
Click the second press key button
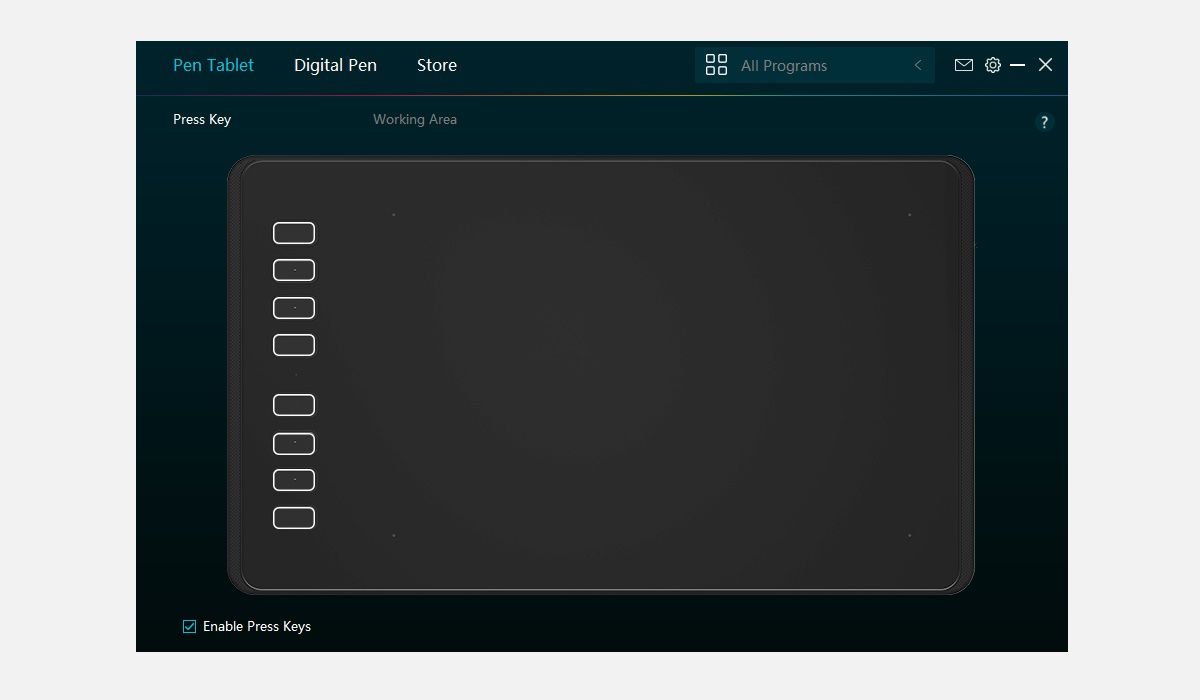point(293,269)
